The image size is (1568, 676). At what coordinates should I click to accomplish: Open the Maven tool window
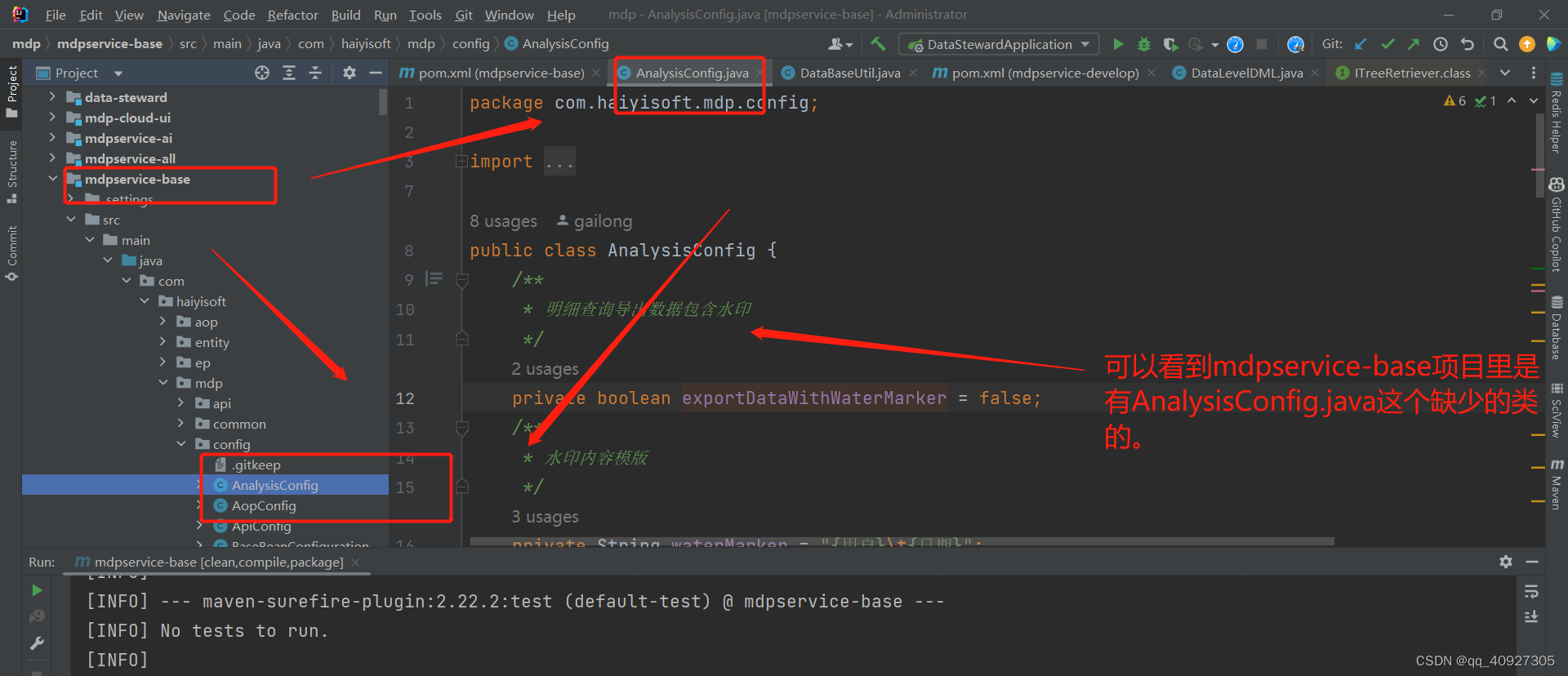(1557, 483)
